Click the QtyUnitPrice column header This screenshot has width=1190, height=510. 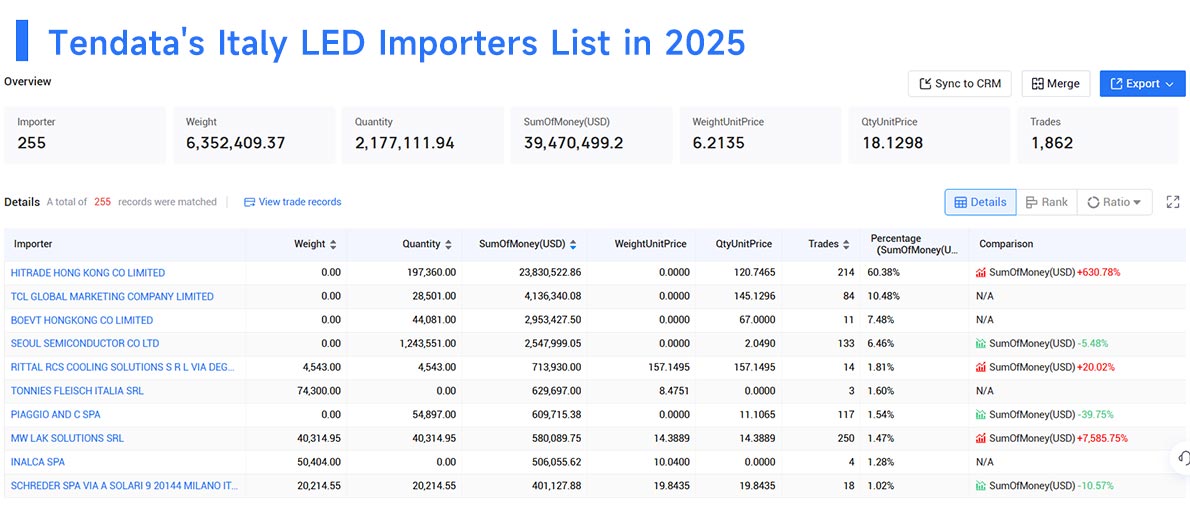pos(744,244)
